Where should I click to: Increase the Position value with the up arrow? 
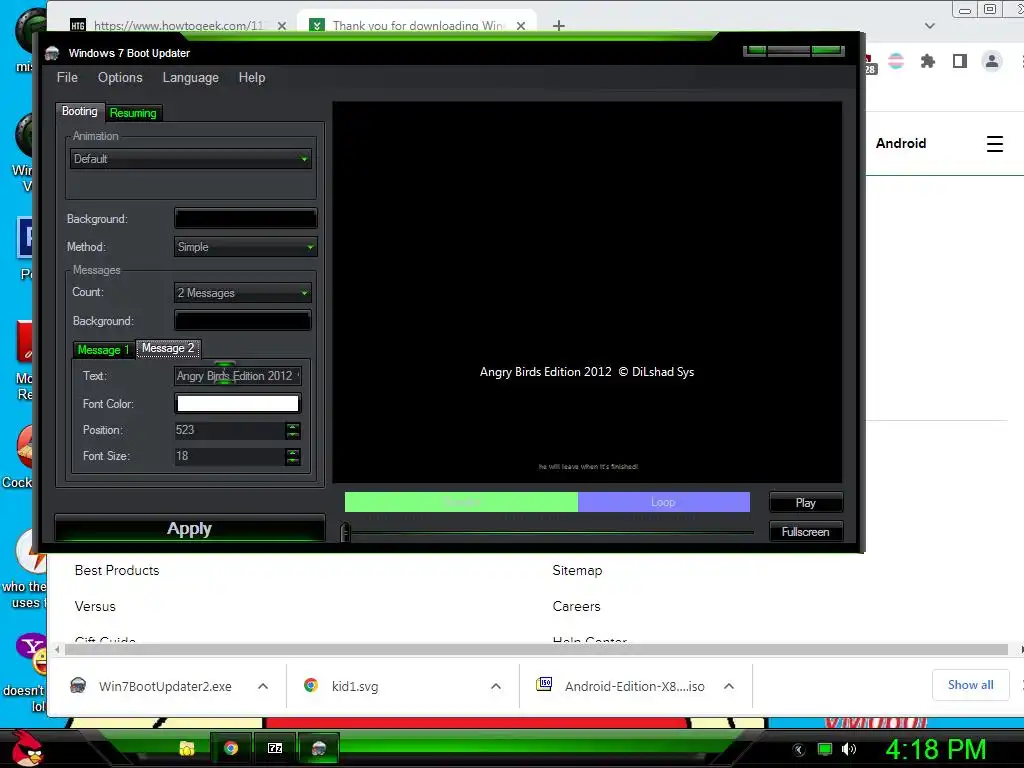coord(293,426)
